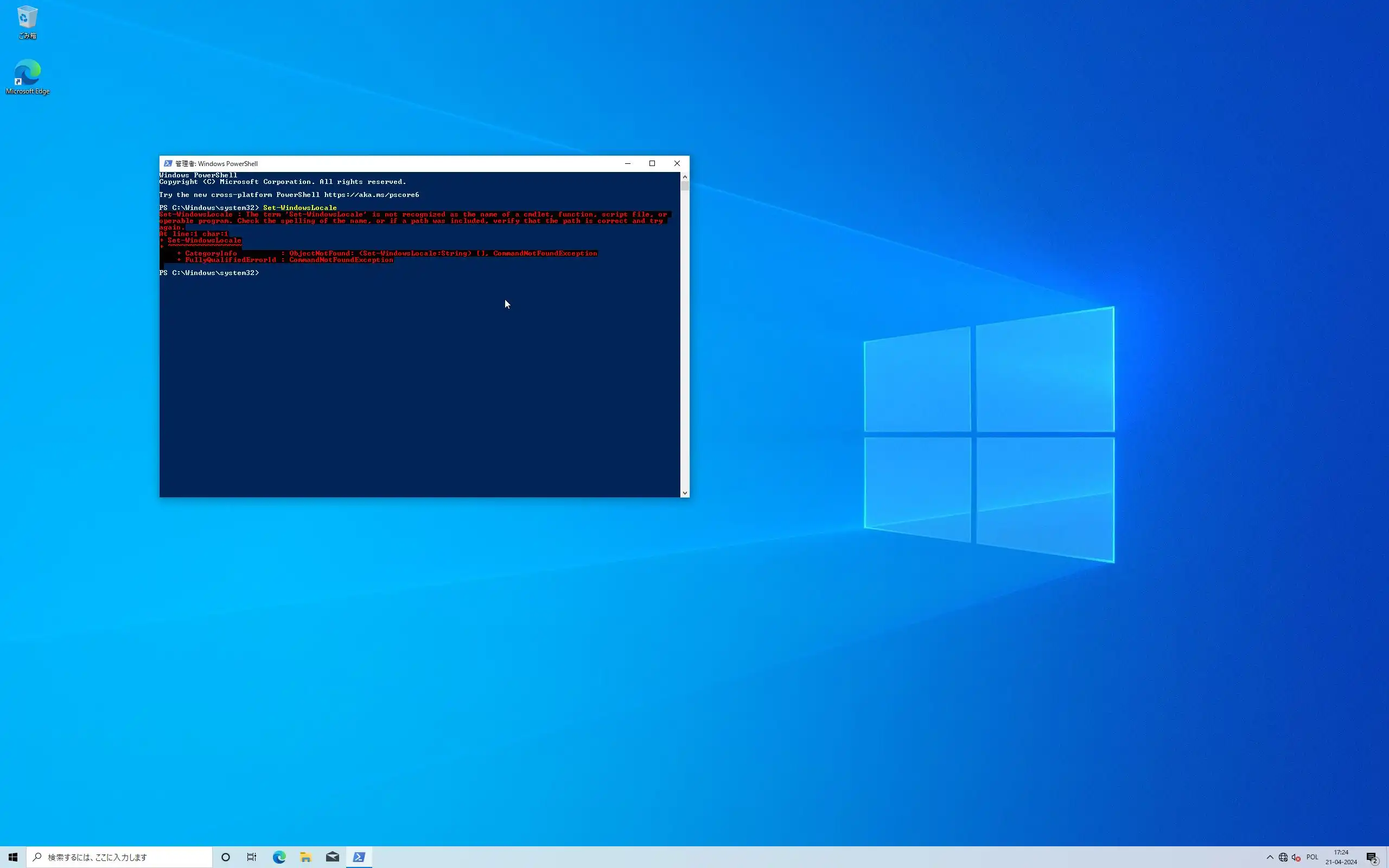Image resolution: width=1389 pixels, height=868 pixels.
Task: Show hidden system tray icons
Action: coord(1270,857)
